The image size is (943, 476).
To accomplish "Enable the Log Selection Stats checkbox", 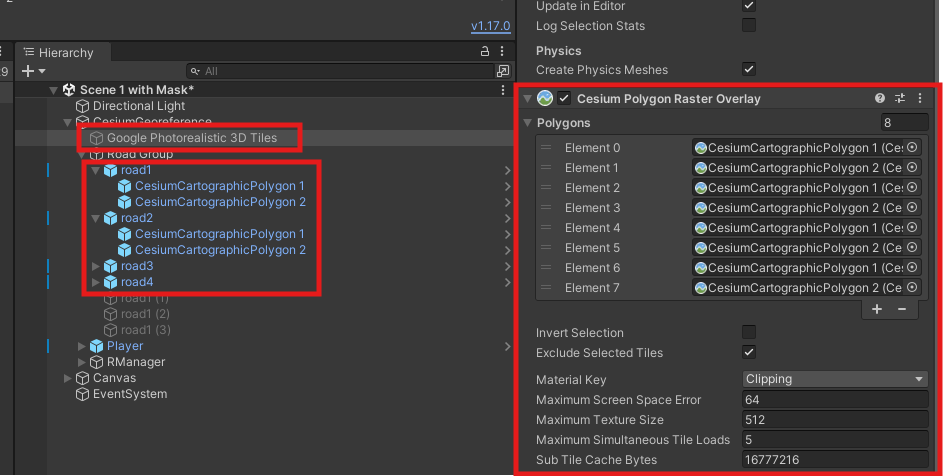I will click(749, 25).
